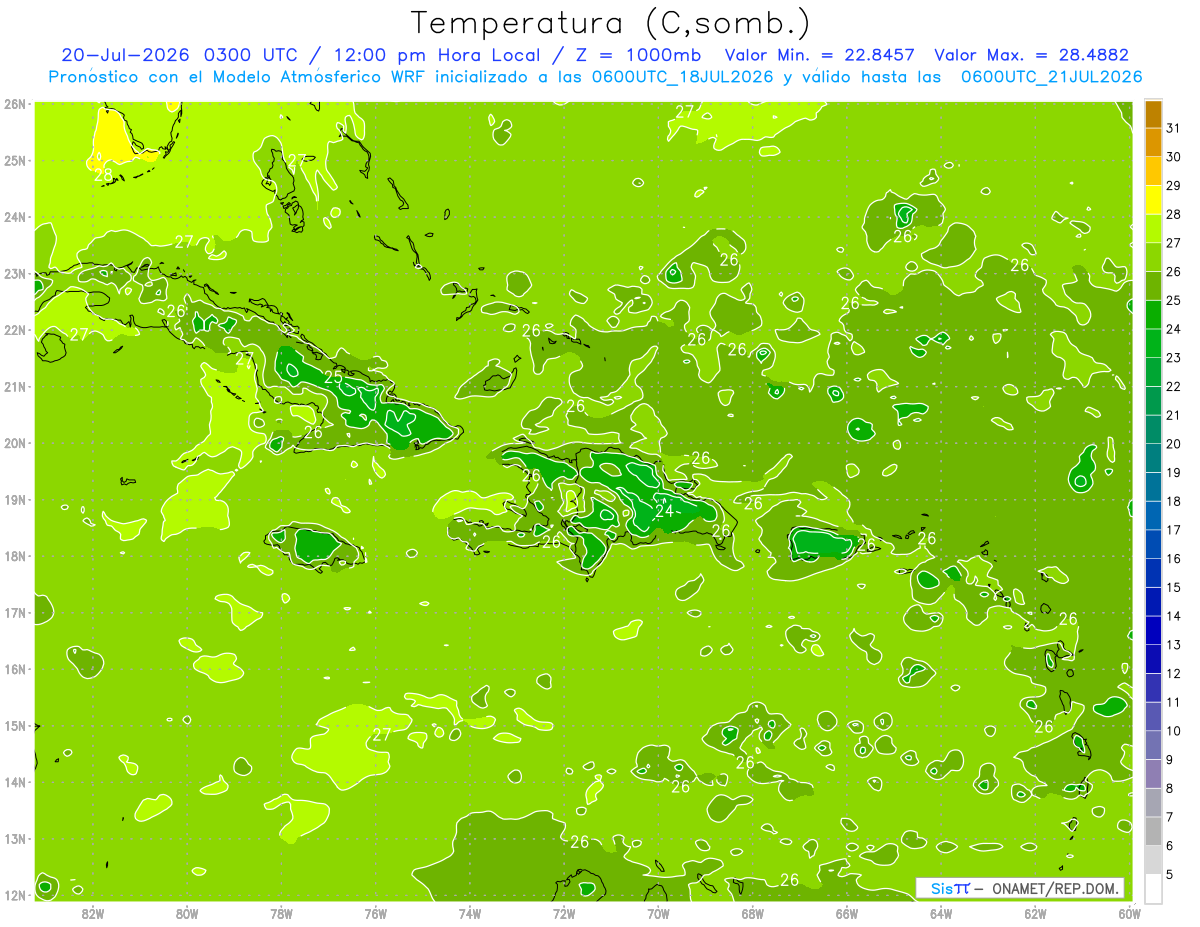Image resolution: width=1200 pixels, height=927 pixels.
Task: Click the "SisTT - ONAMET/REP.DOM." logo box
Action: [1020, 888]
